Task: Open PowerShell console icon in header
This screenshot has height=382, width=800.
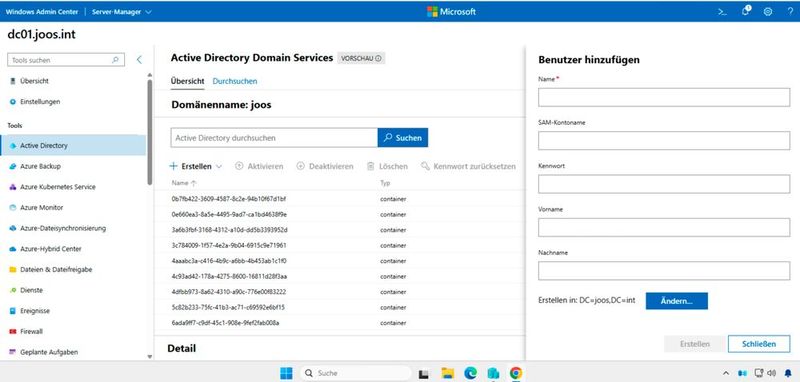Action: point(722,12)
